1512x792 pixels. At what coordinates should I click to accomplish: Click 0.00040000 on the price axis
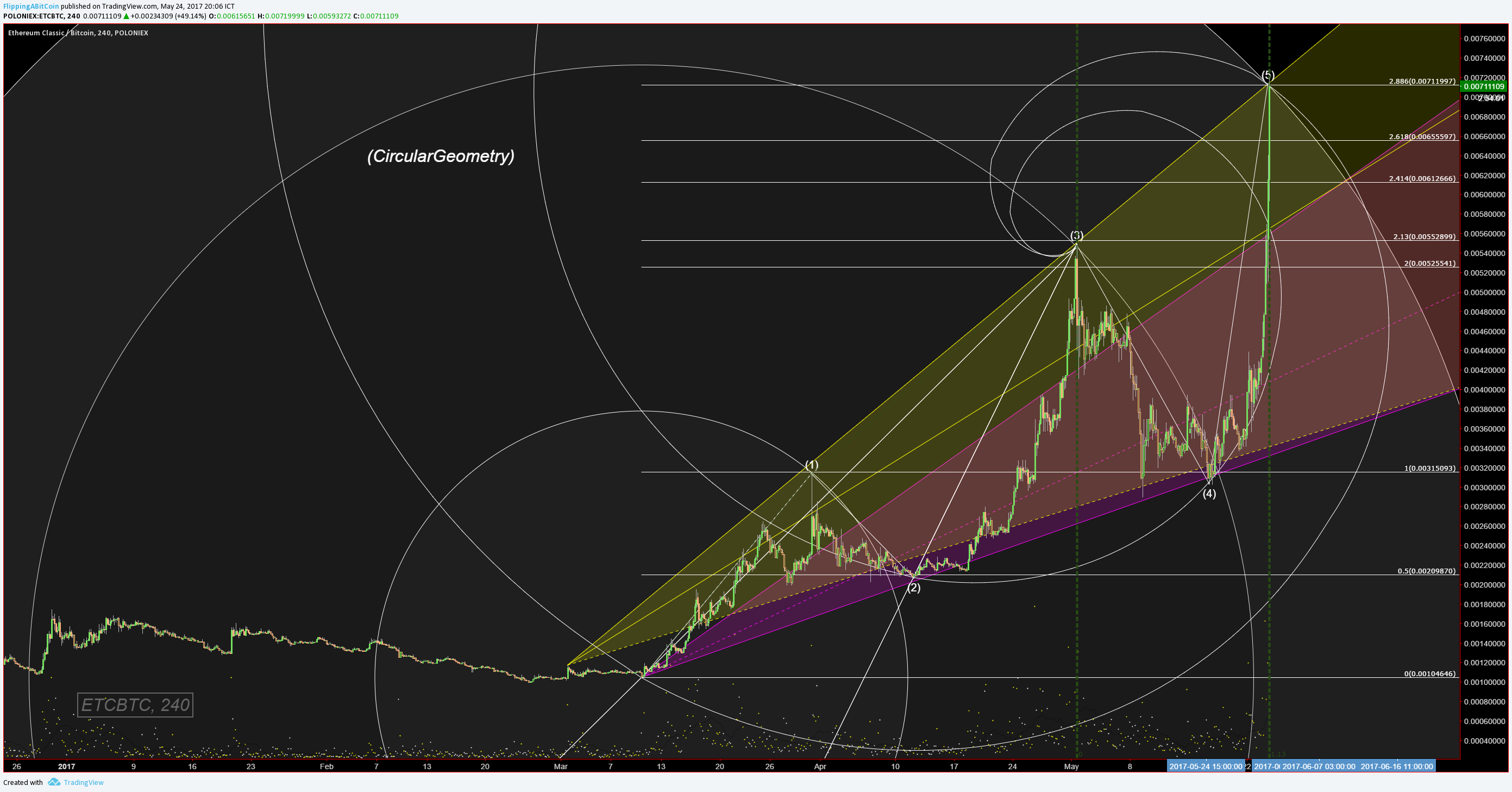(x=1484, y=741)
